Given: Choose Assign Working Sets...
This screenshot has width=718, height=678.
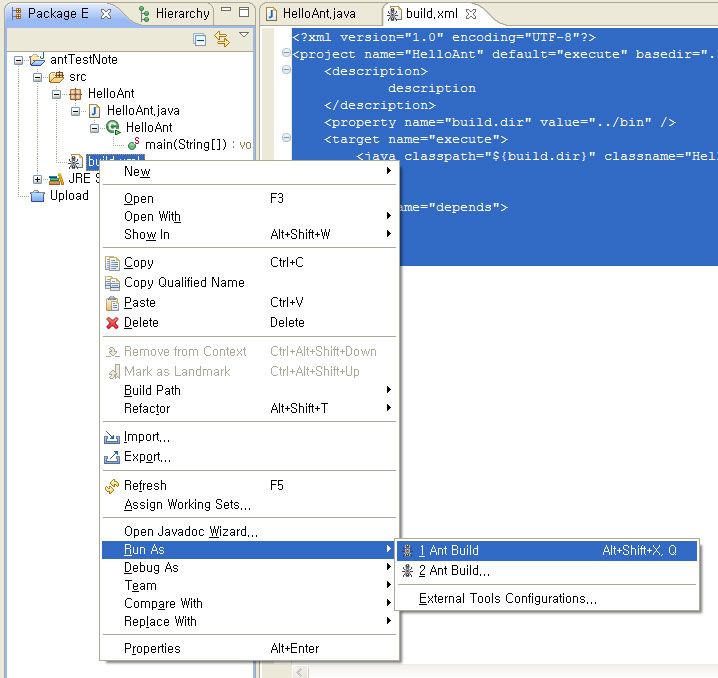Looking at the screenshot, I should coord(250,505).
